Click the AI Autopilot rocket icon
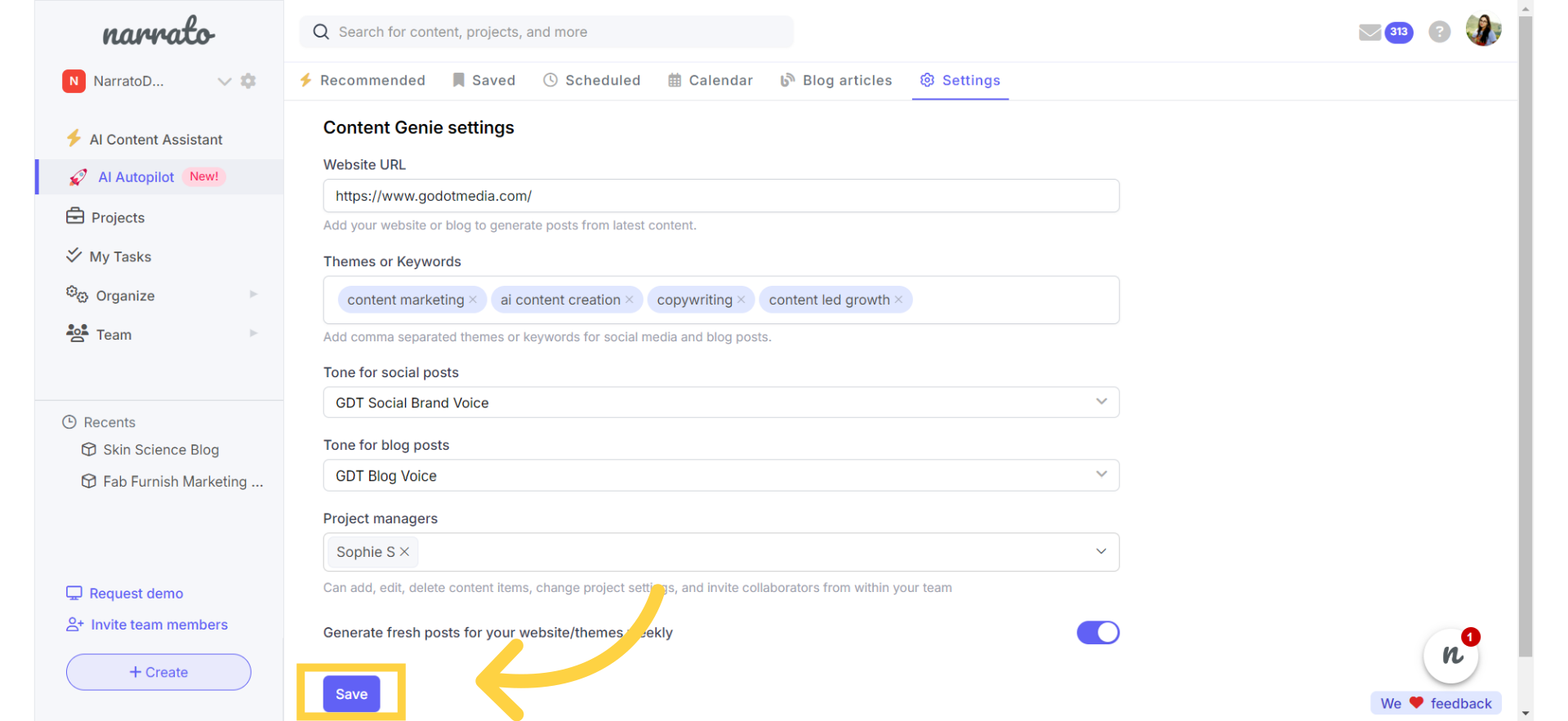This screenshot has width=1568, height=721. tap(78, 177)
